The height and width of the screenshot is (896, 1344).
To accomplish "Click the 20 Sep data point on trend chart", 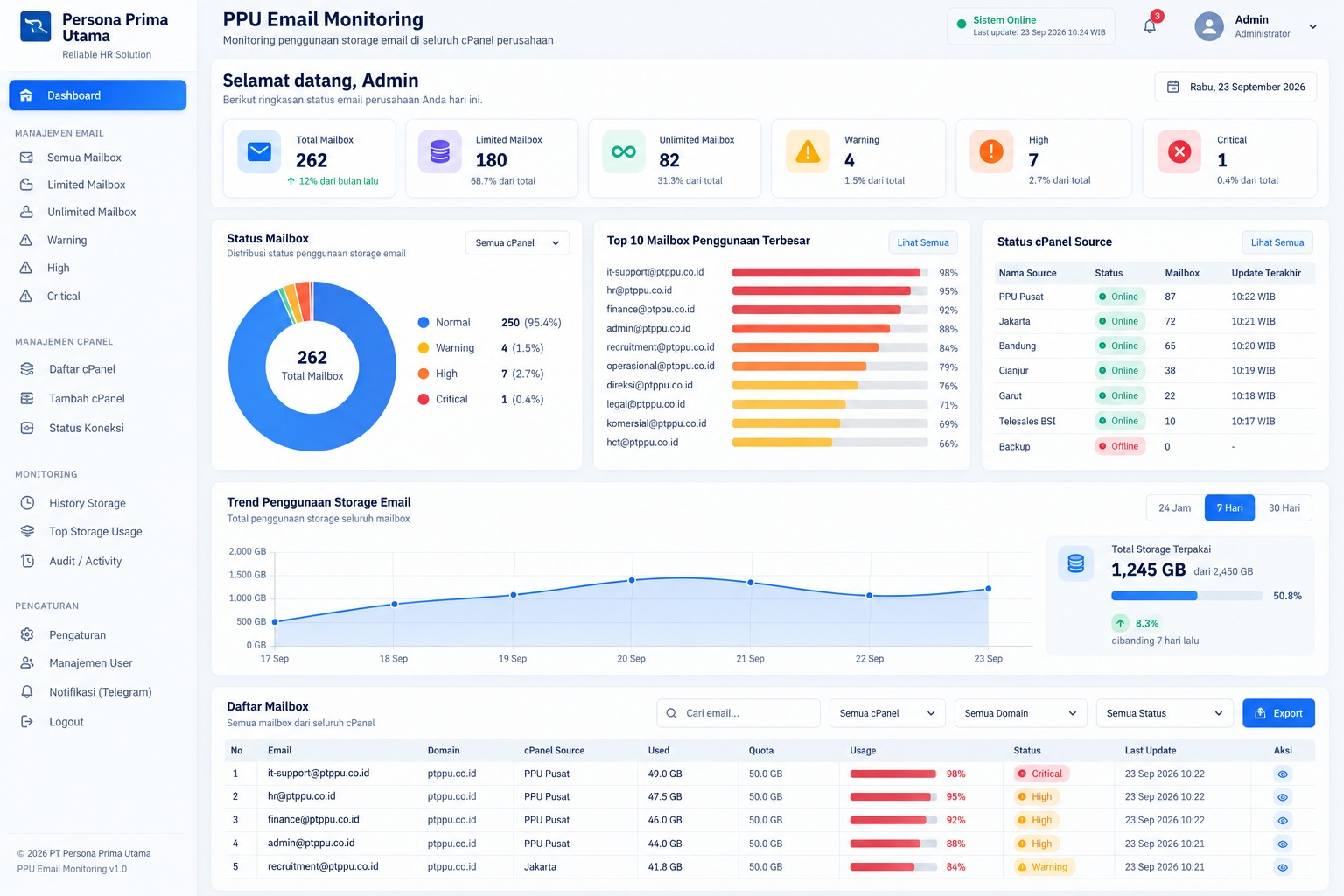I will [632, 580].
